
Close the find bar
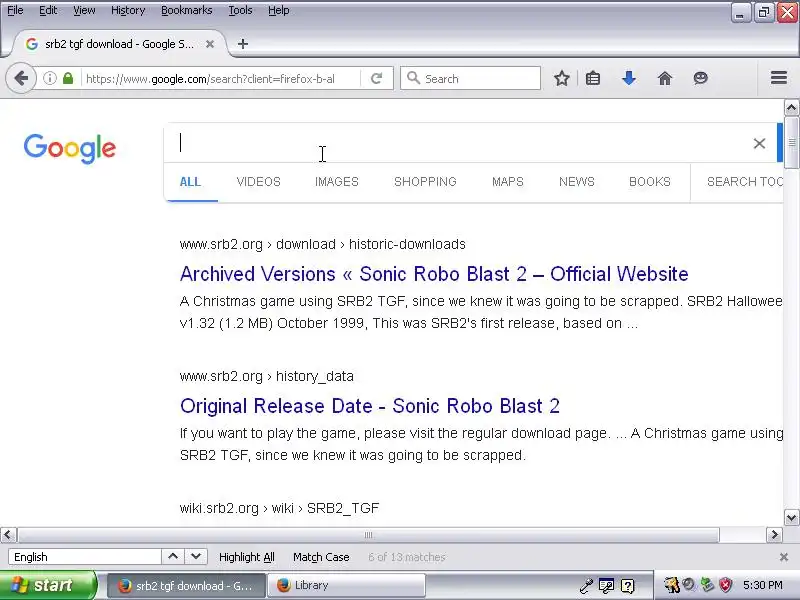click(784, 557)
